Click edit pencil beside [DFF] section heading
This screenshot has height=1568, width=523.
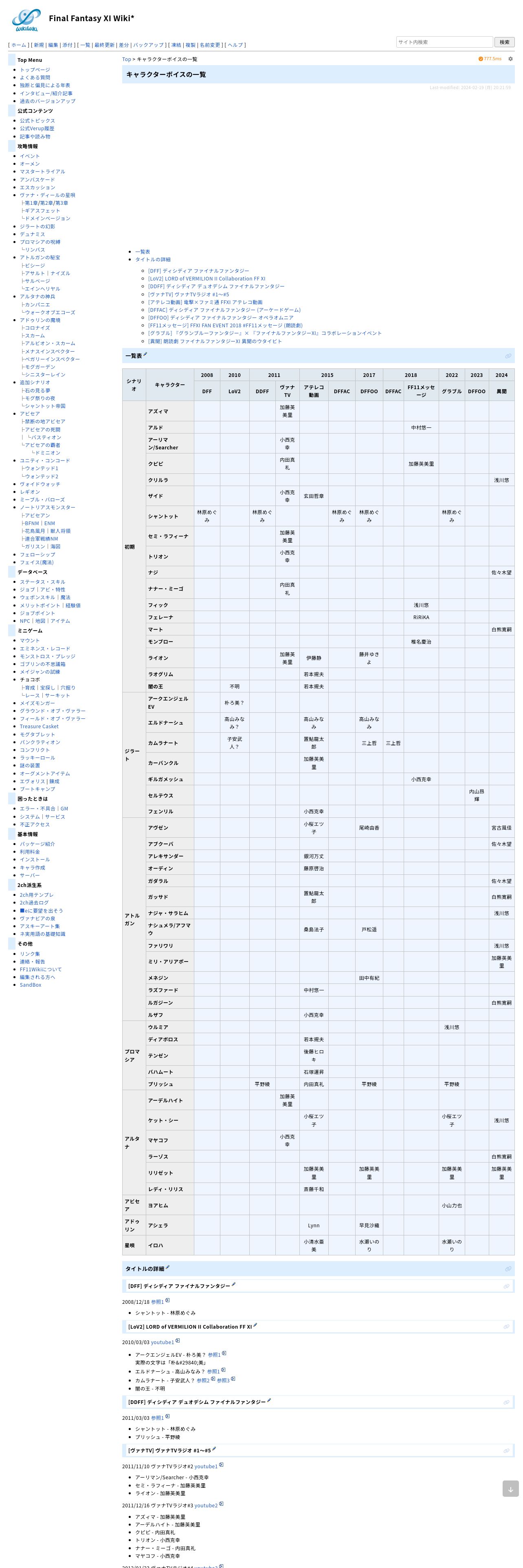(x=233, y=1284)
